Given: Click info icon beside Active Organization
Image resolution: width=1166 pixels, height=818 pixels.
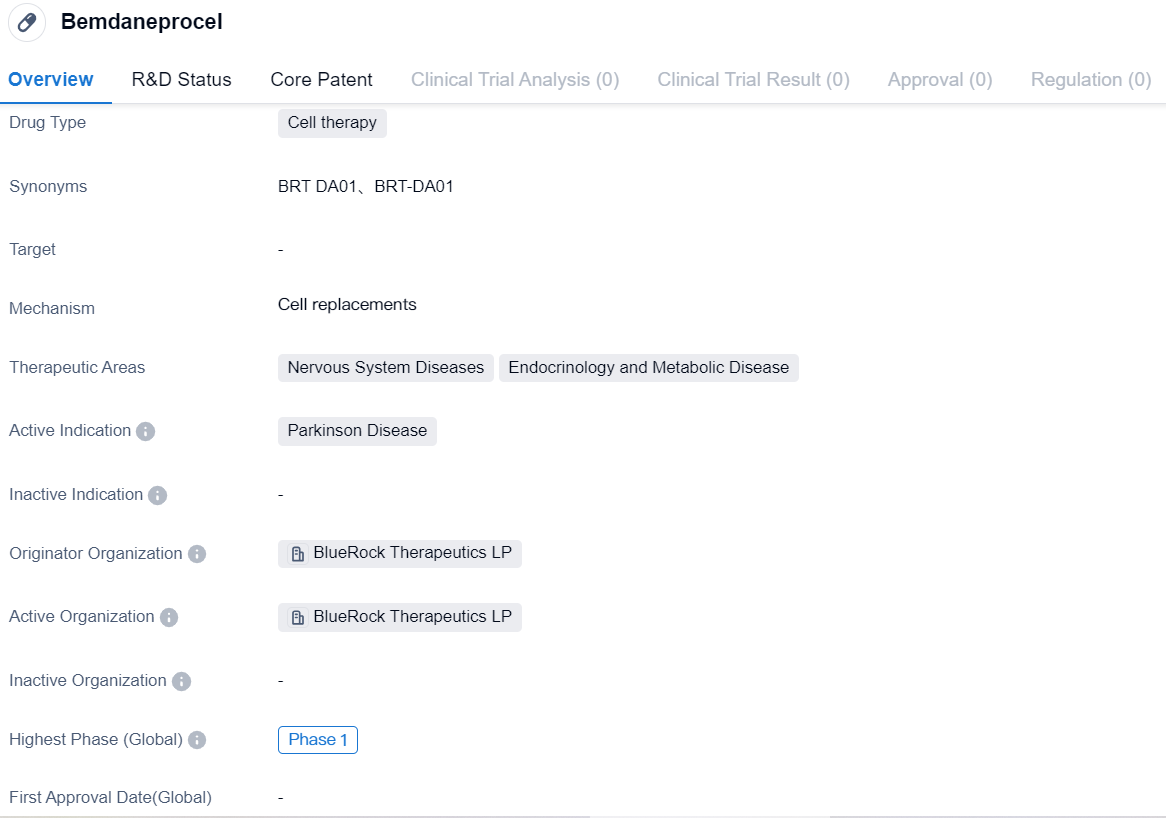Looking at the screenshot, I should pos(169,617).
